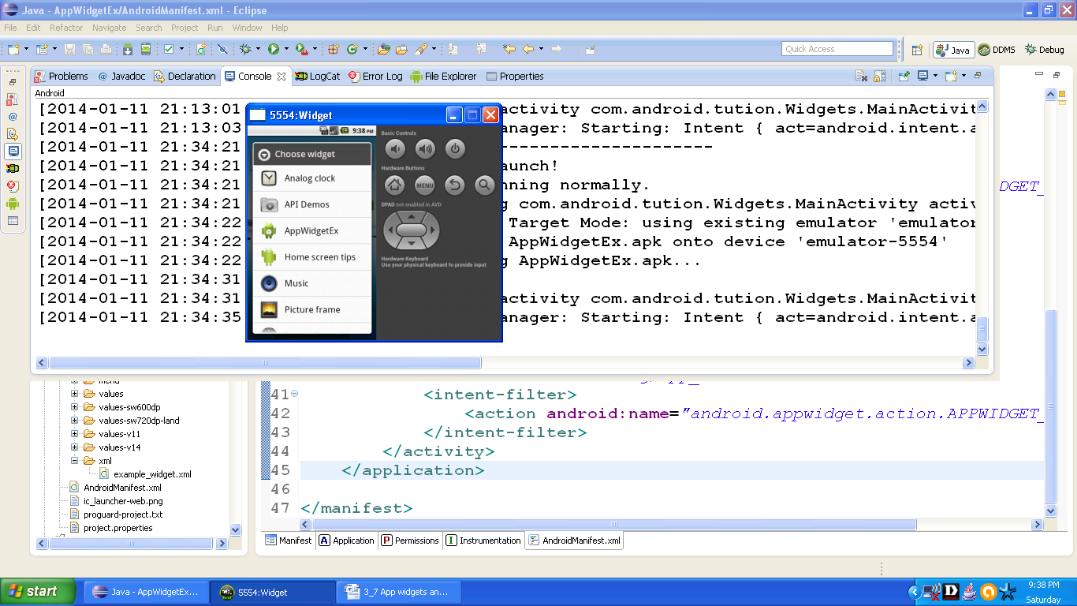Switch to the Error Log tab

point(375,76)
